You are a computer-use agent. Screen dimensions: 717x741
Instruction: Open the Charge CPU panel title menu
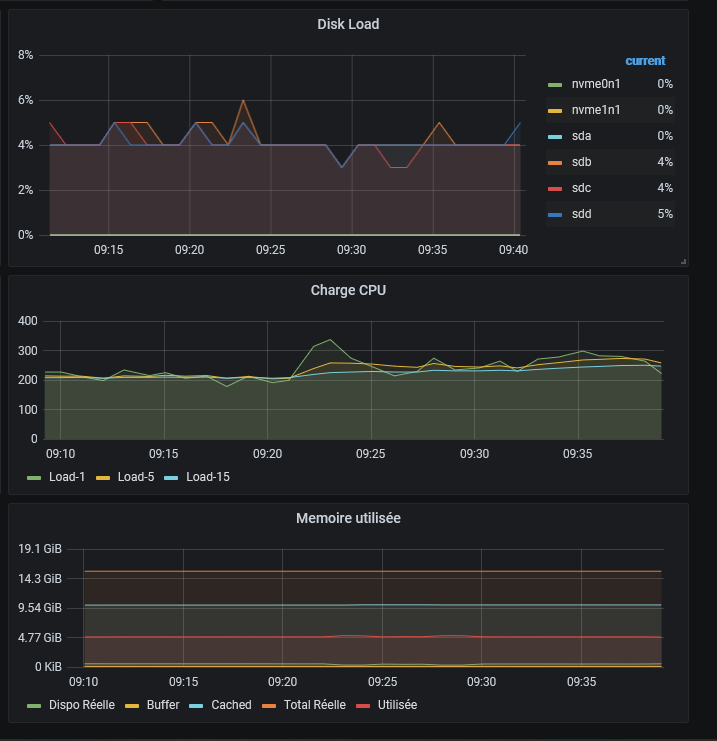point(348,290)
